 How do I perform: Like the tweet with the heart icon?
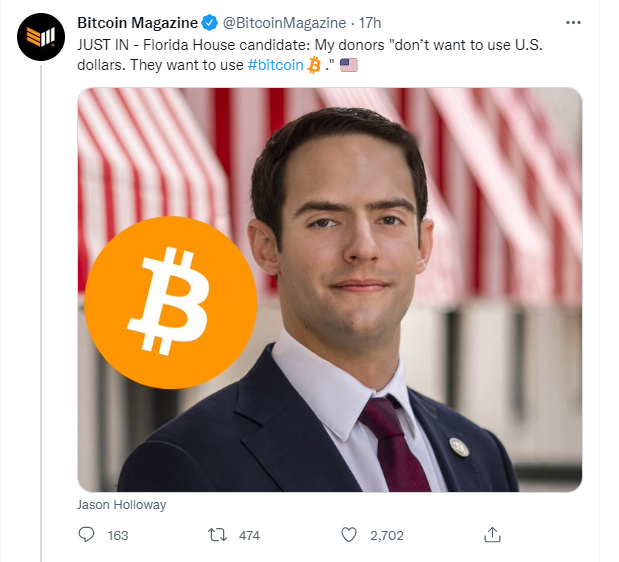349,535
